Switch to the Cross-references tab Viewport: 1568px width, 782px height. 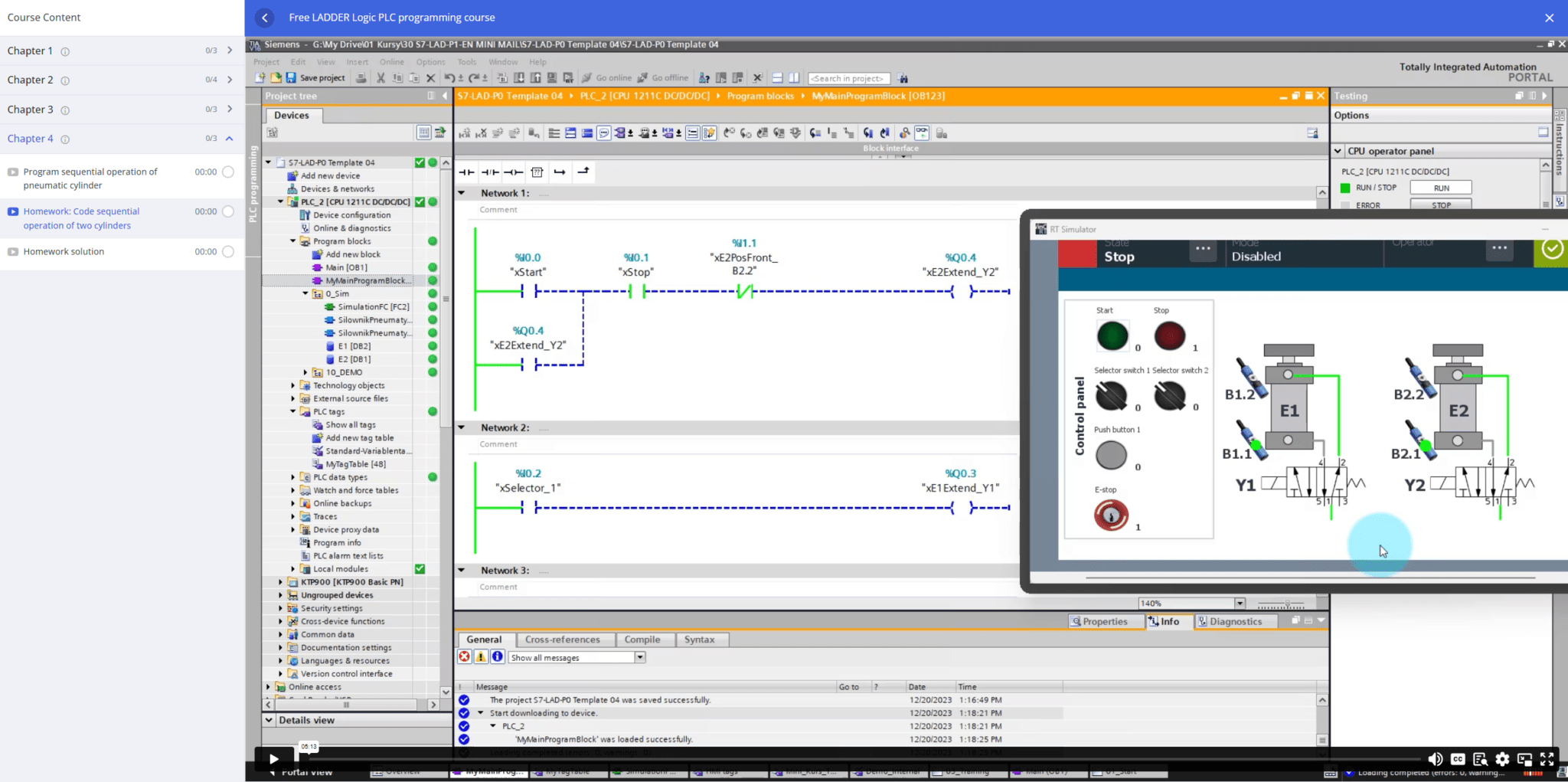(x=564, y=639)
